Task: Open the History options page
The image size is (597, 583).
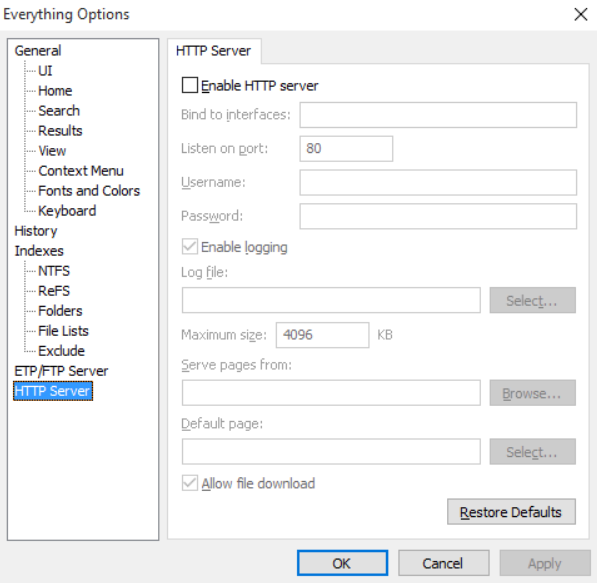Action: pyautogui.click(x=36, y=231)
